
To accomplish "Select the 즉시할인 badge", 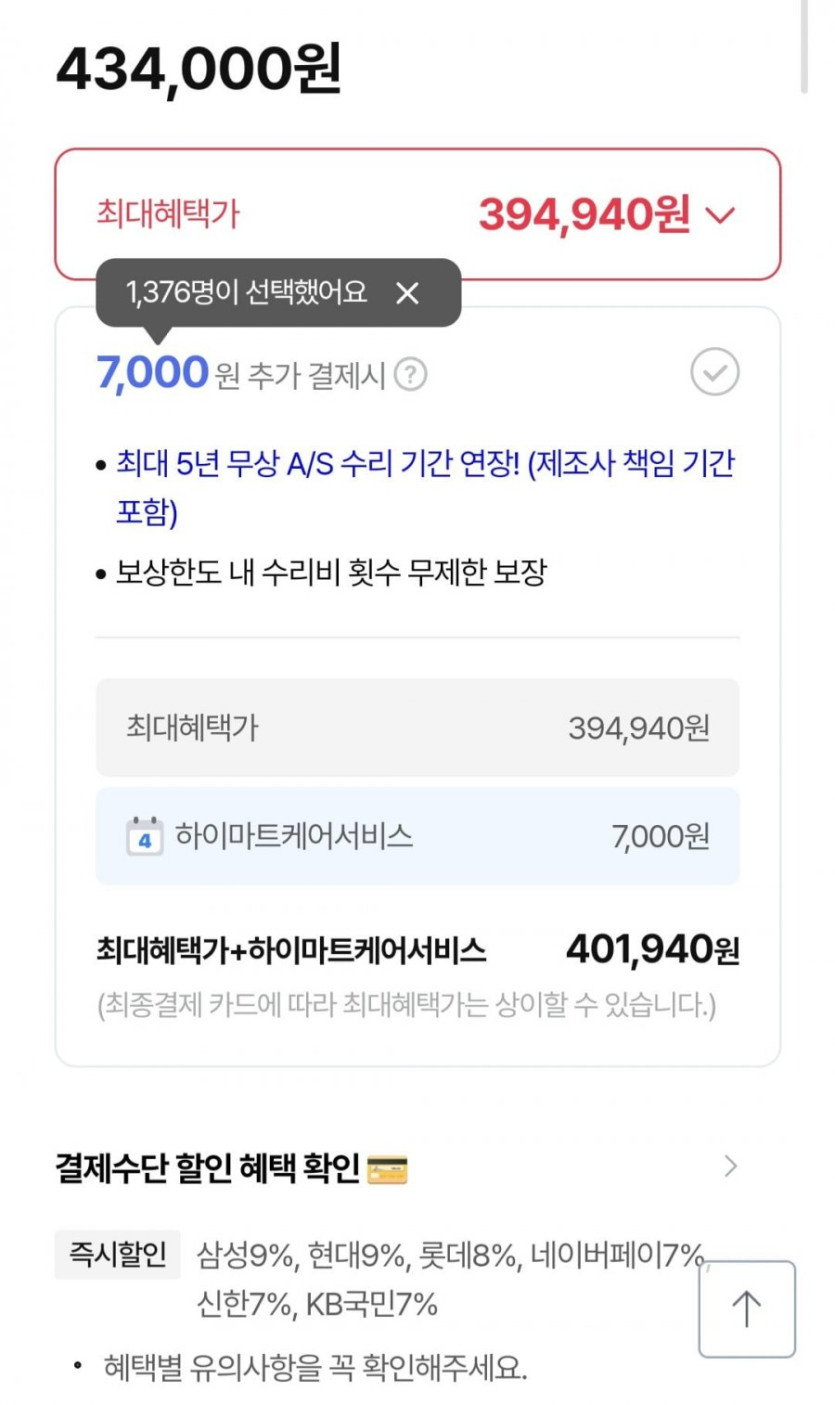I will (117, 1254).
